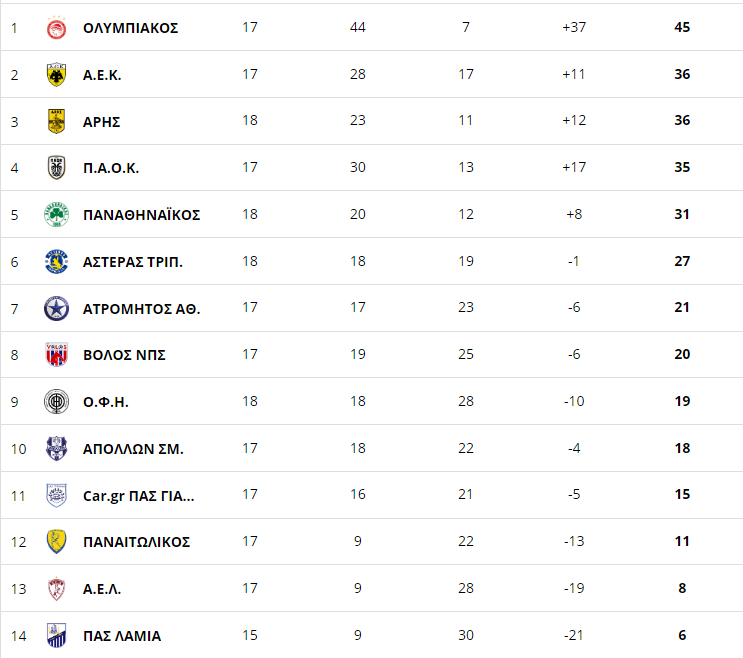Click the Panetolikos yellow shield icon
This screenshot has width=743, height=658.
[56, 542]
